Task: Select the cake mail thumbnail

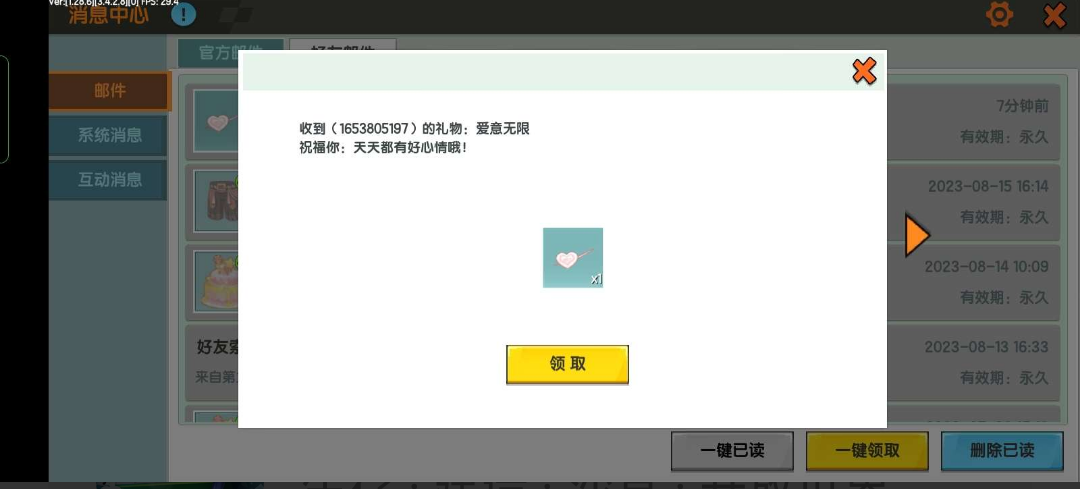Action: (216, 282)
